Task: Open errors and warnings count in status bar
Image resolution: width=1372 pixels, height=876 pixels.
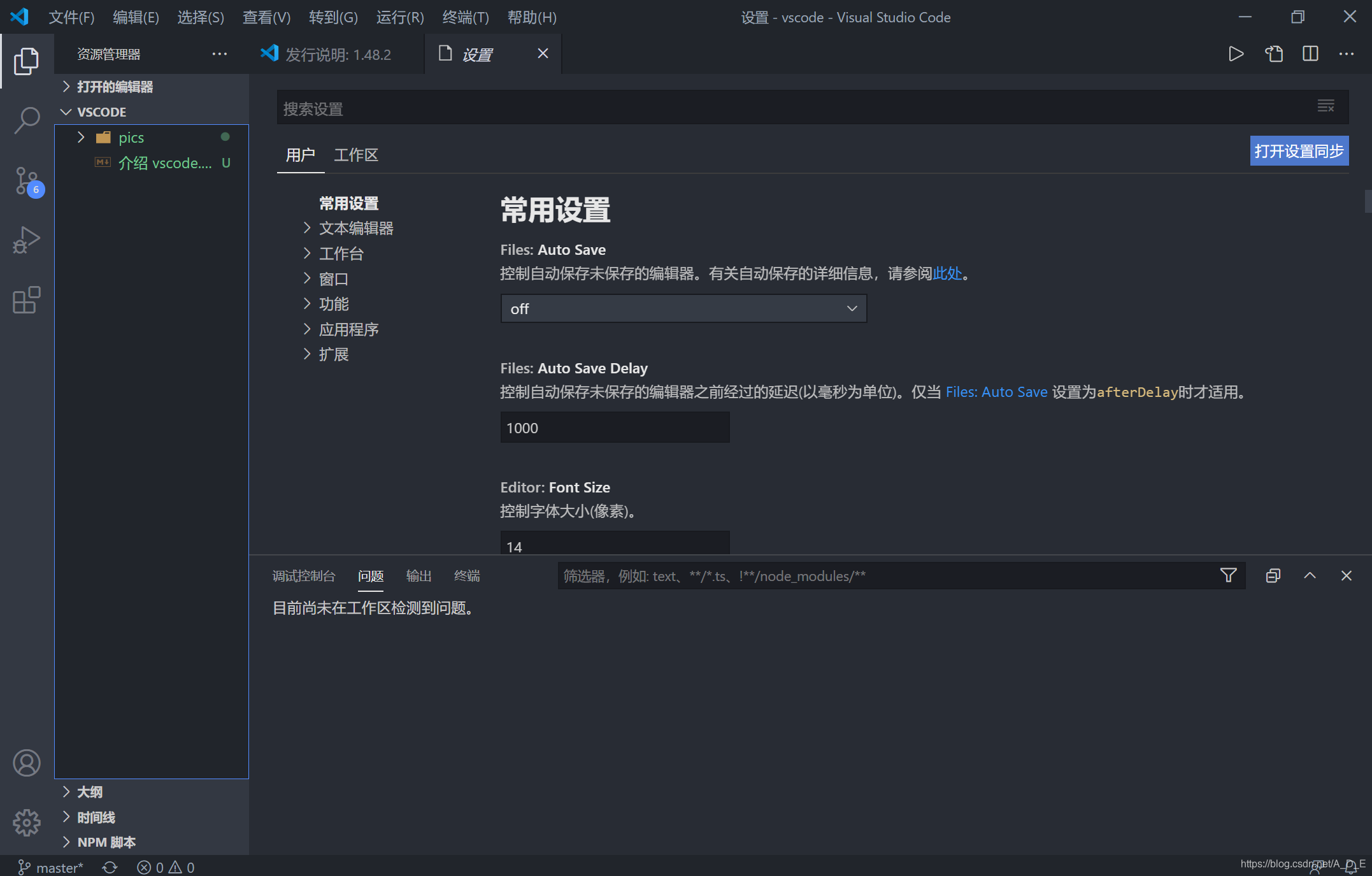Action: 166,867
